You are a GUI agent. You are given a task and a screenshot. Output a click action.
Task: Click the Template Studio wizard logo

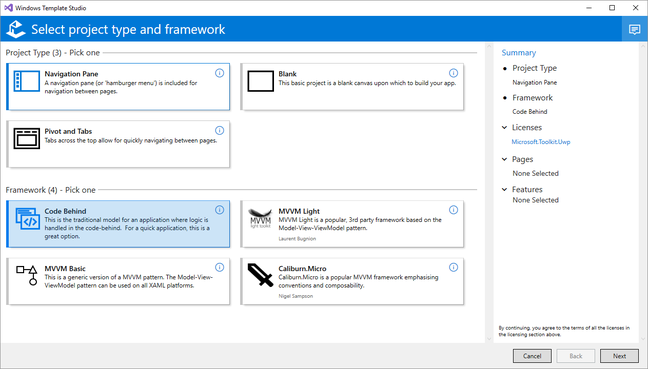[x=16, y=29]
